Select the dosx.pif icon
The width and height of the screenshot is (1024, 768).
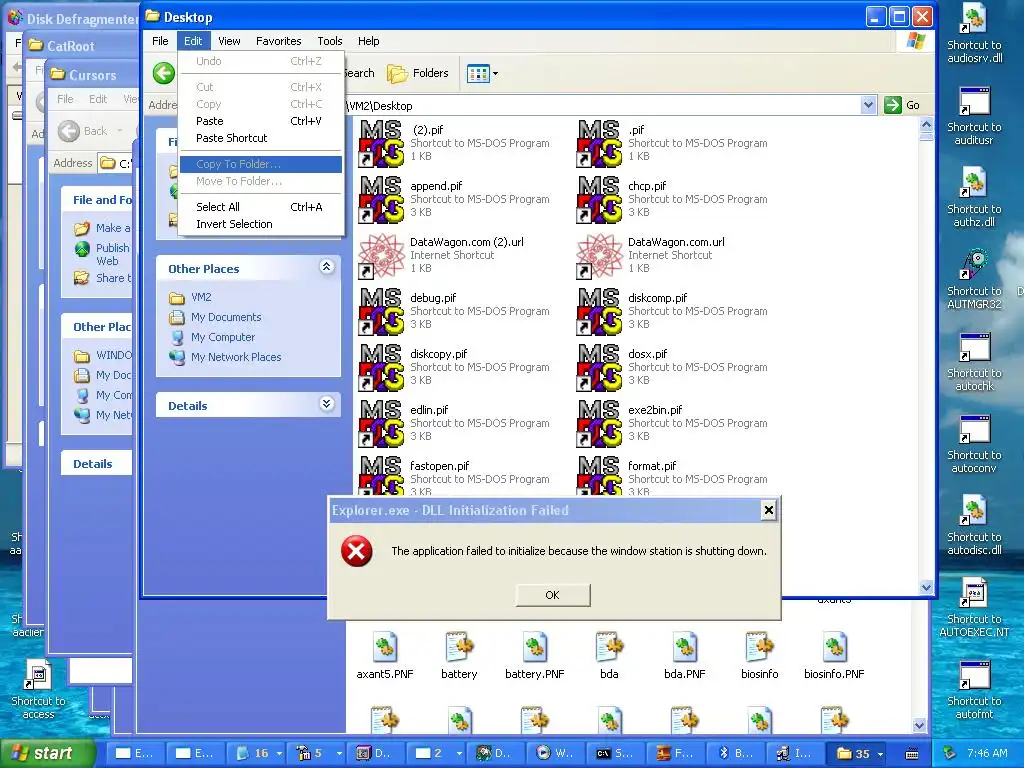click(x=599, y=368)
